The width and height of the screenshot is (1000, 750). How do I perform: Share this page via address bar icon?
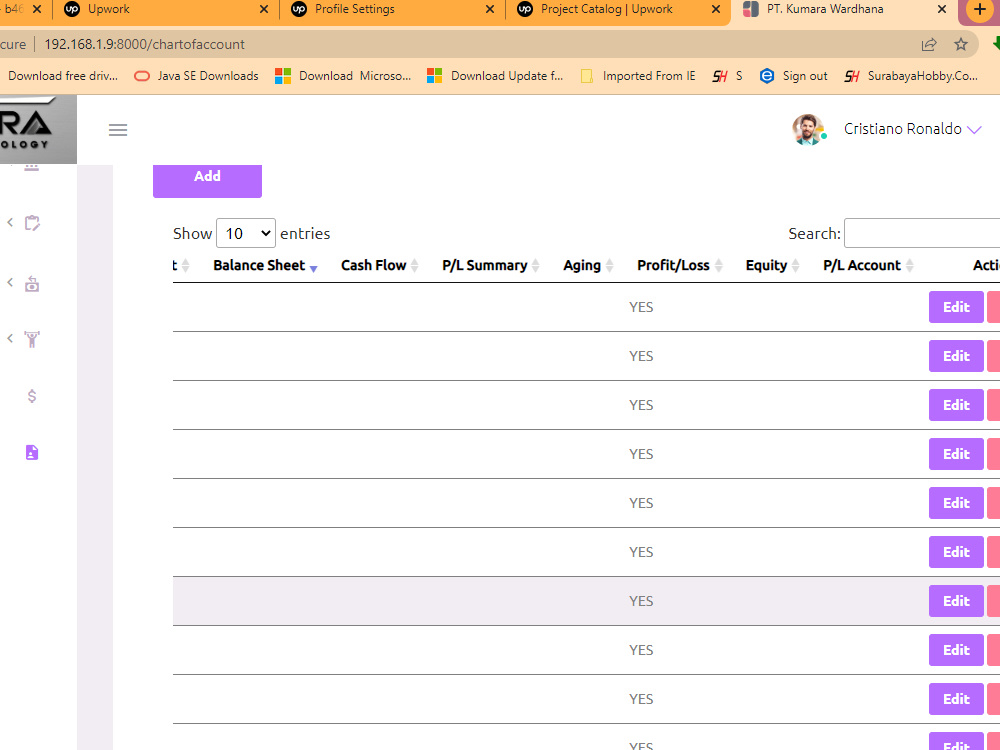click(929, 44)
